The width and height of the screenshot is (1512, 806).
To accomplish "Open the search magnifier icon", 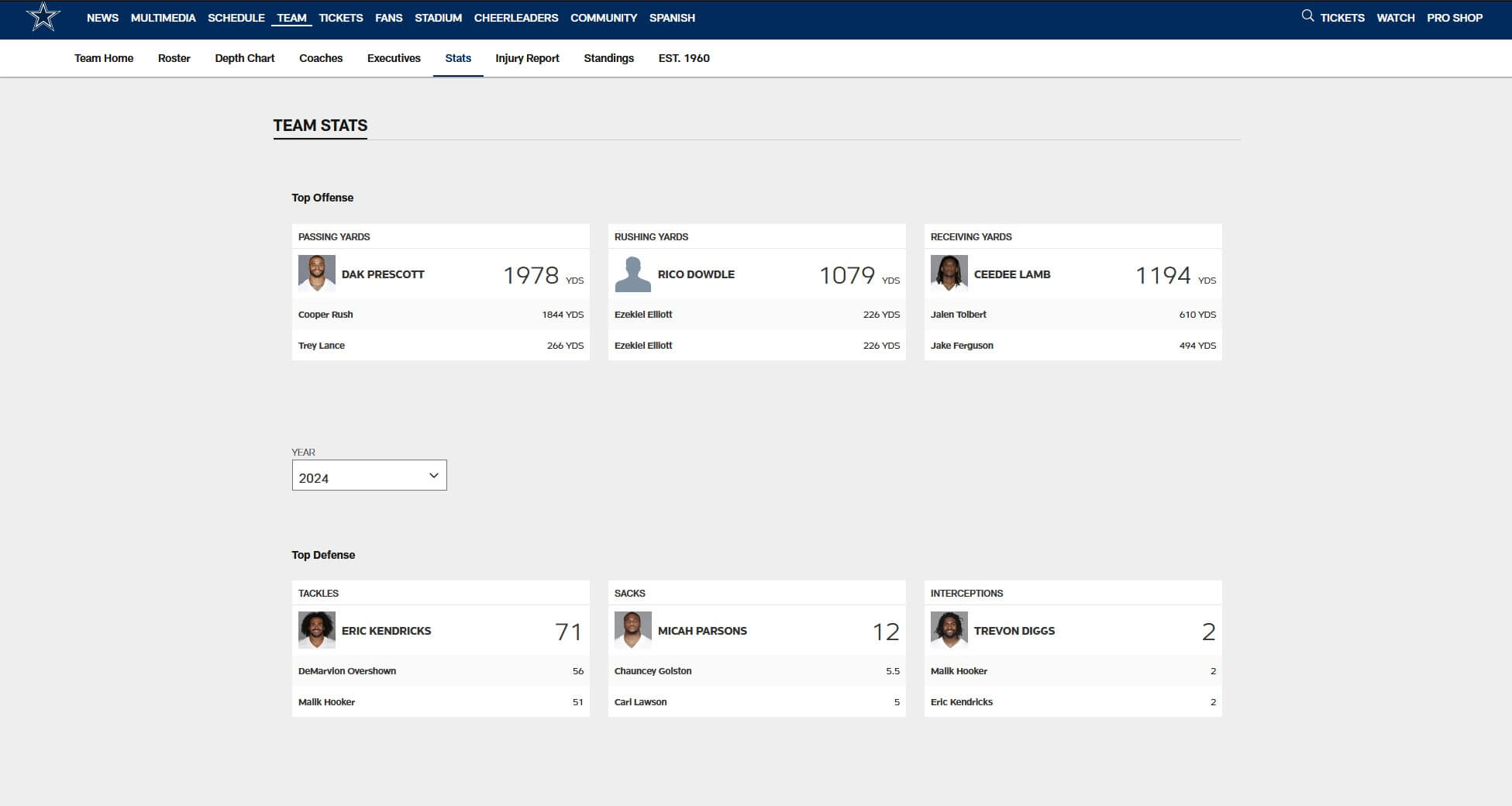I will (x=1307, y=16).
